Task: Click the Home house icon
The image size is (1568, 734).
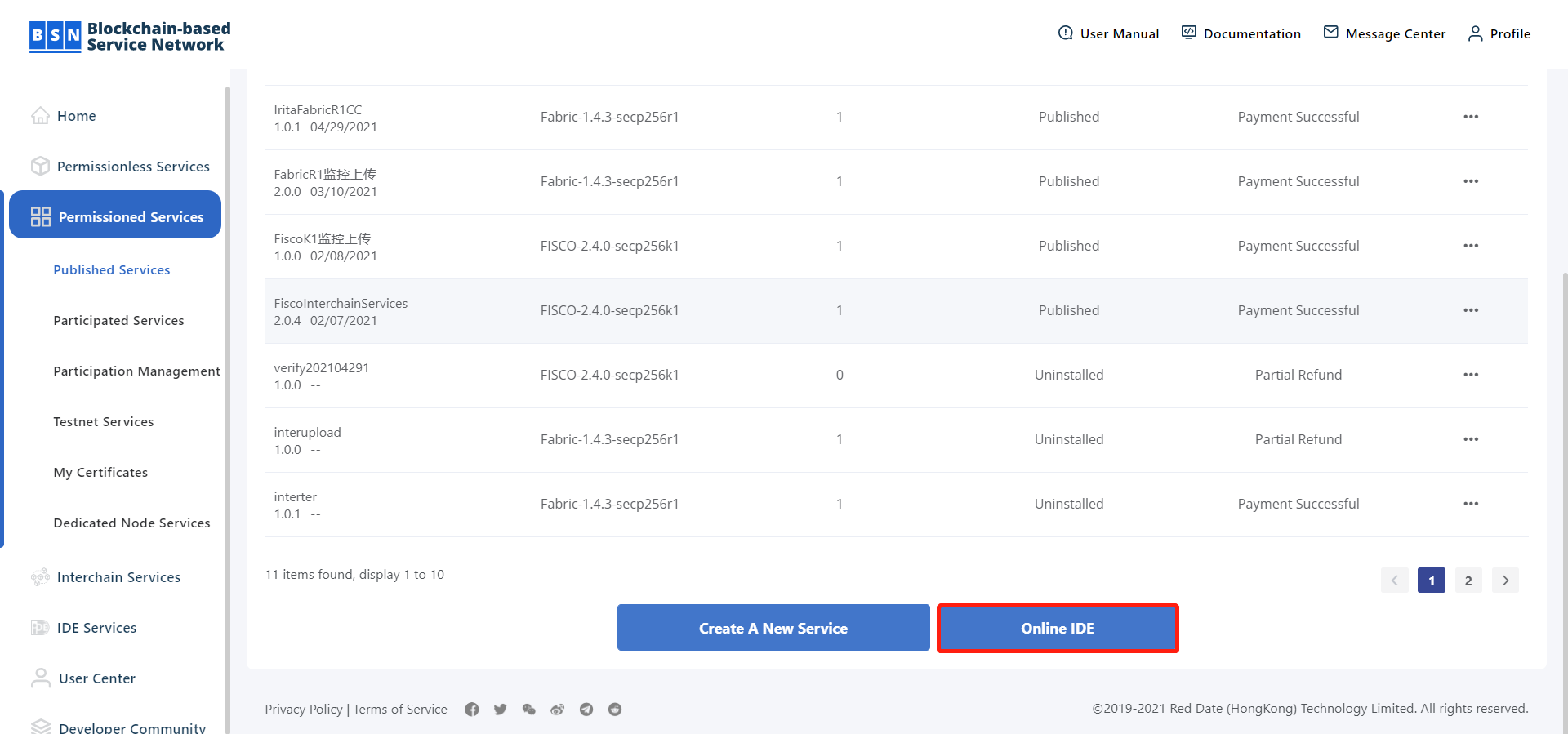Action: click(x=40, y=116)
